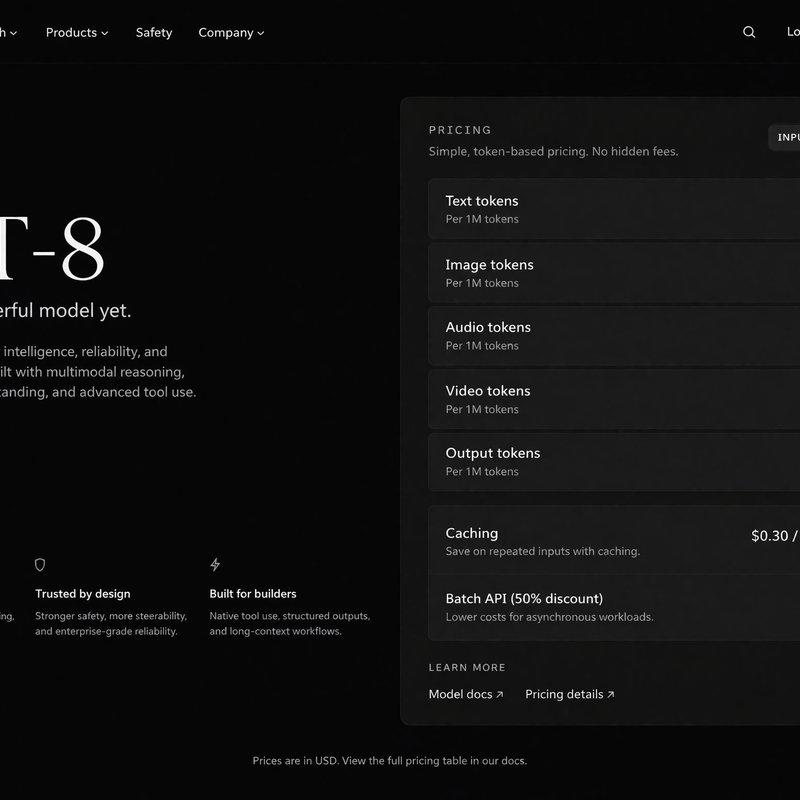The width and height of the screenshot is (800, 800).
Task: Select the Text tokens pricing row
Action: tap(614, 209)
